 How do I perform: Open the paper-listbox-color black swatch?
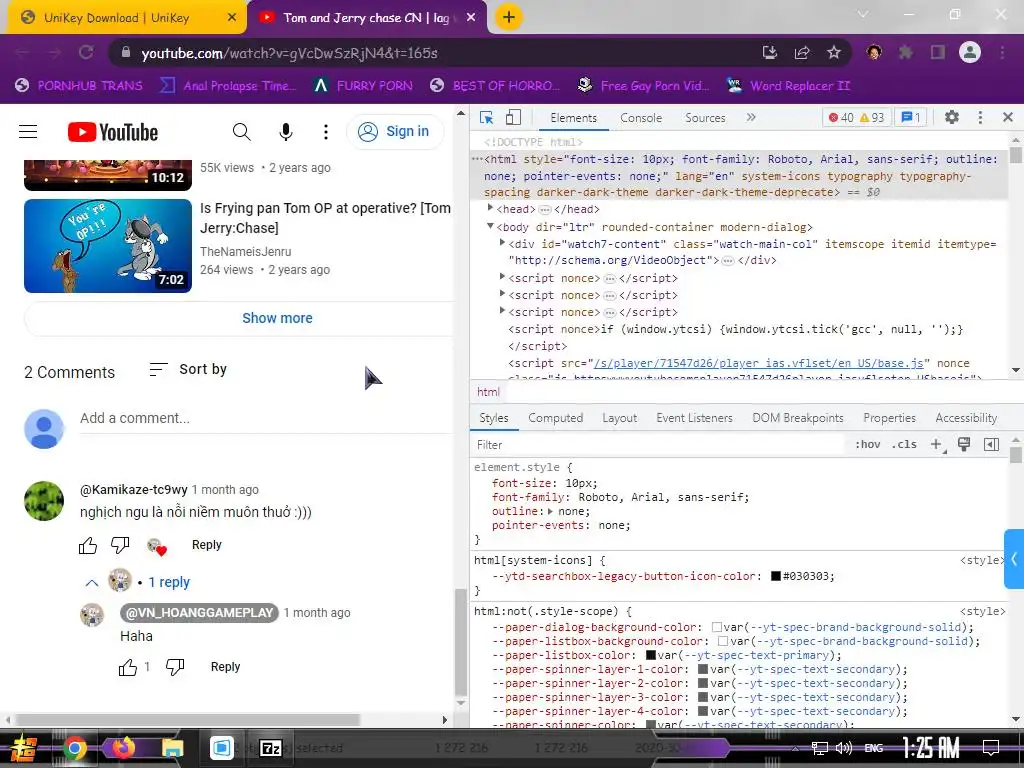(x=650, y=655)
